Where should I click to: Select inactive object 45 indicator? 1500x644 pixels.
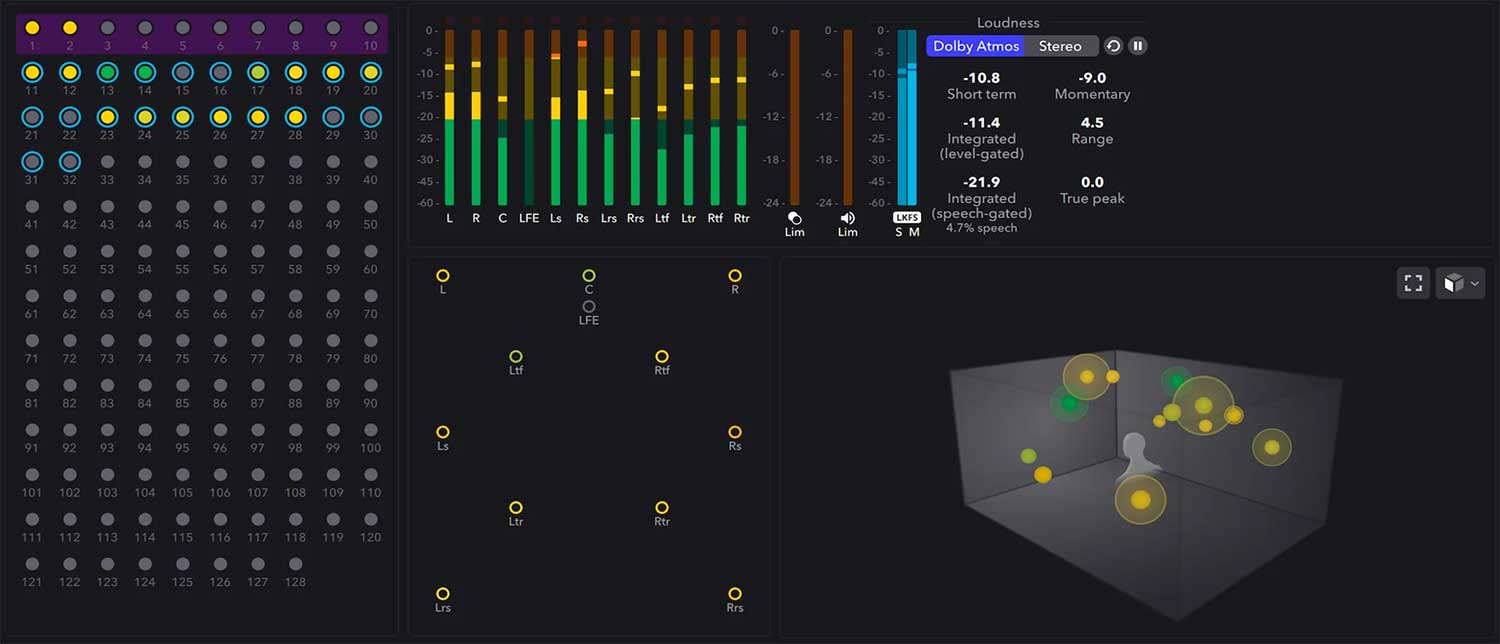coord(182,206)
